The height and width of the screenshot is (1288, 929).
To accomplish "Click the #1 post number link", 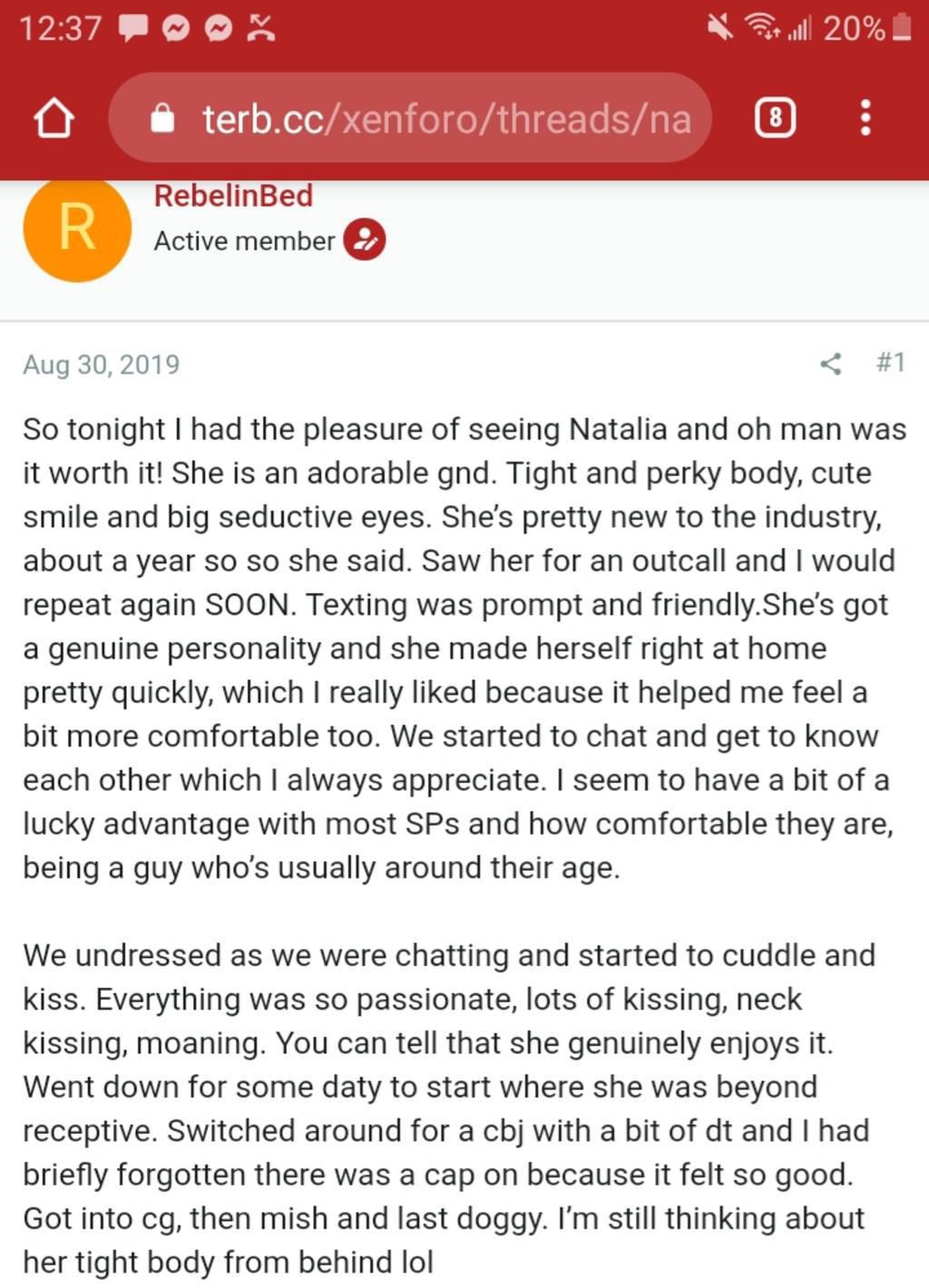I will 890,363.
